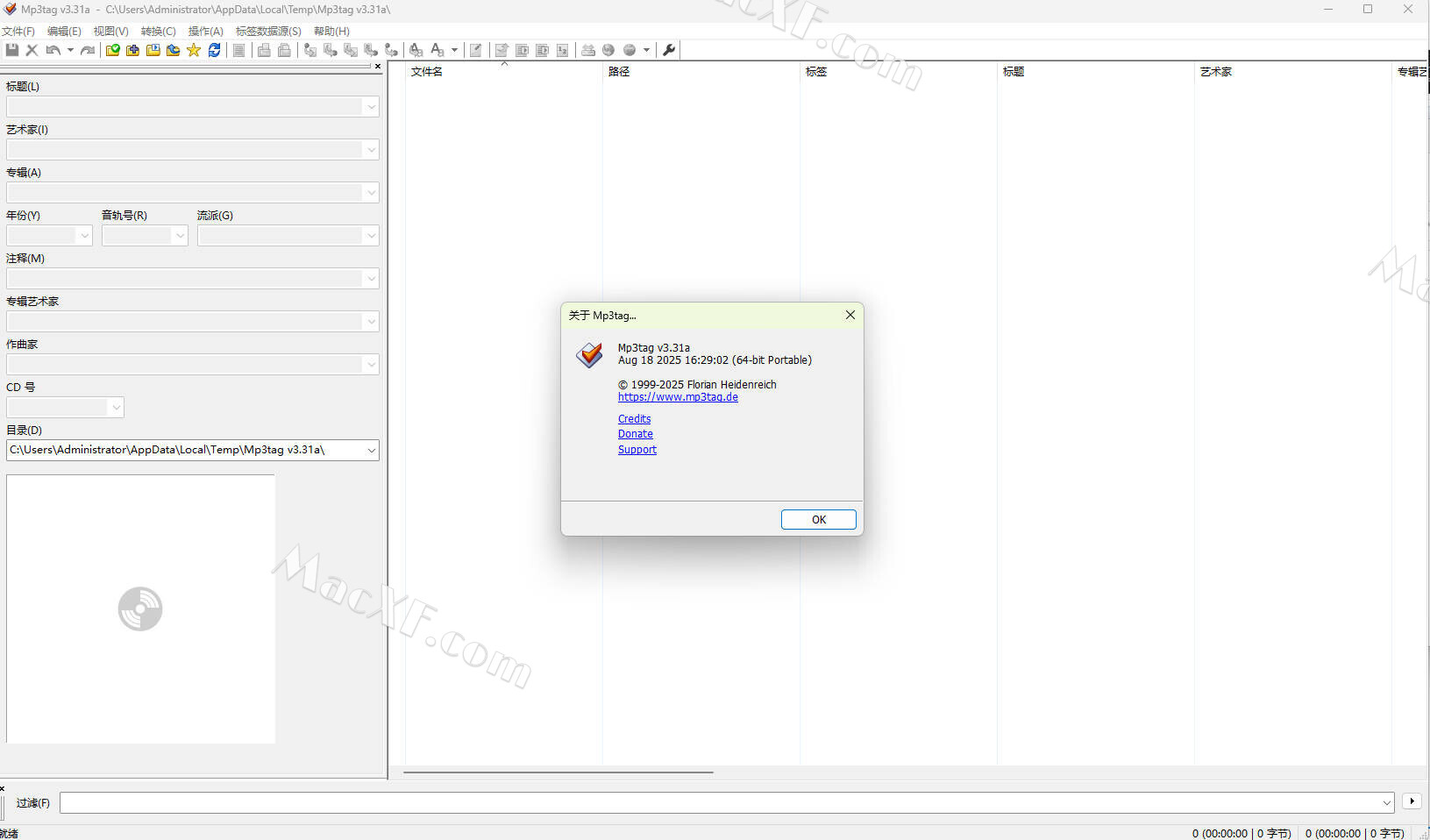Screen dimensions: 1430x840
Task: Expand the 年份(Y) year dropdown
Action: tap(84, 236)
